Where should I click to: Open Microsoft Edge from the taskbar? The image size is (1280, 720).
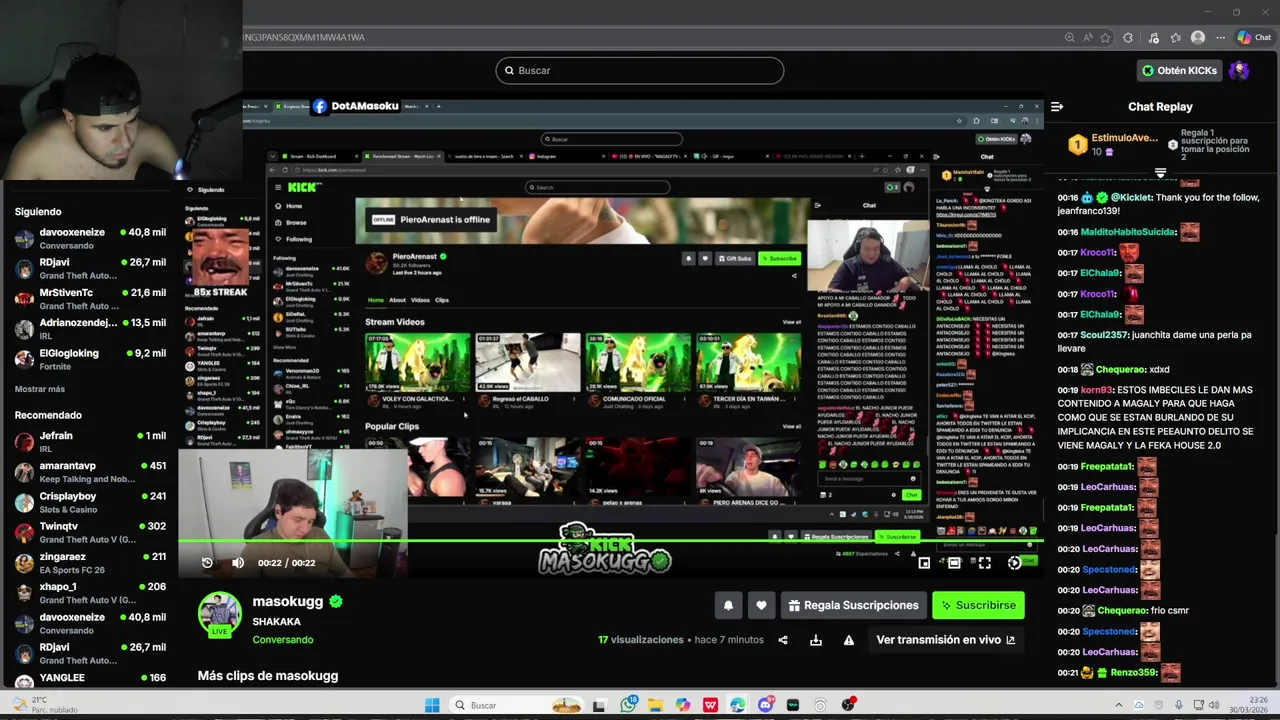click(738, 705)
